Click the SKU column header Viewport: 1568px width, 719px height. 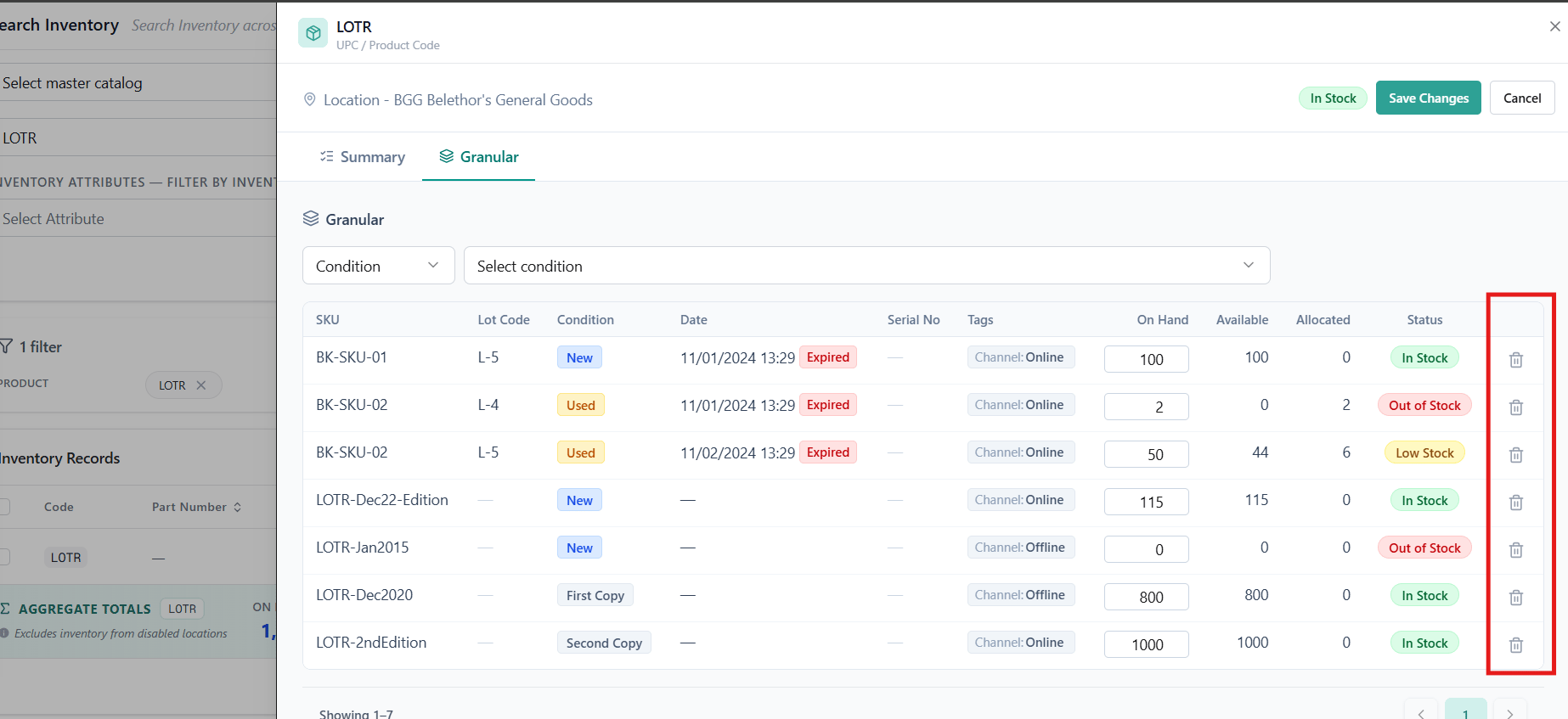click(x=328, y=320)
